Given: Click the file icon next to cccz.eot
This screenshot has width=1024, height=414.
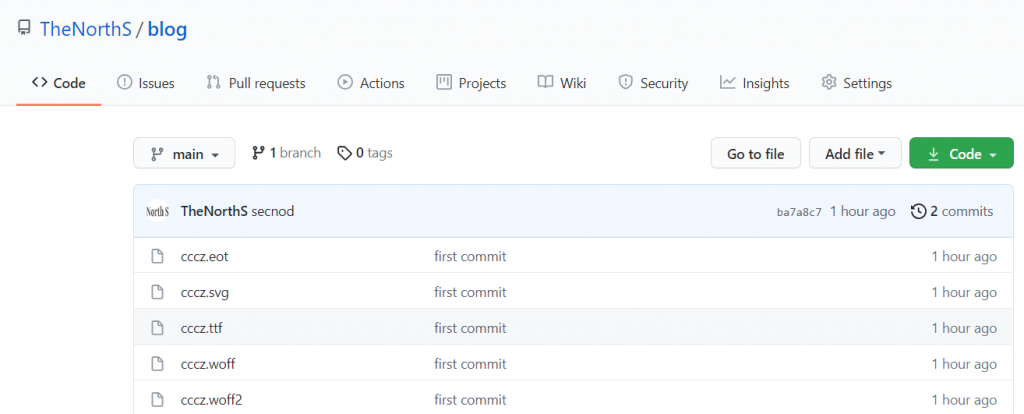Looking at the screenshot, I should pyautogui.click(x=157, y=257).
